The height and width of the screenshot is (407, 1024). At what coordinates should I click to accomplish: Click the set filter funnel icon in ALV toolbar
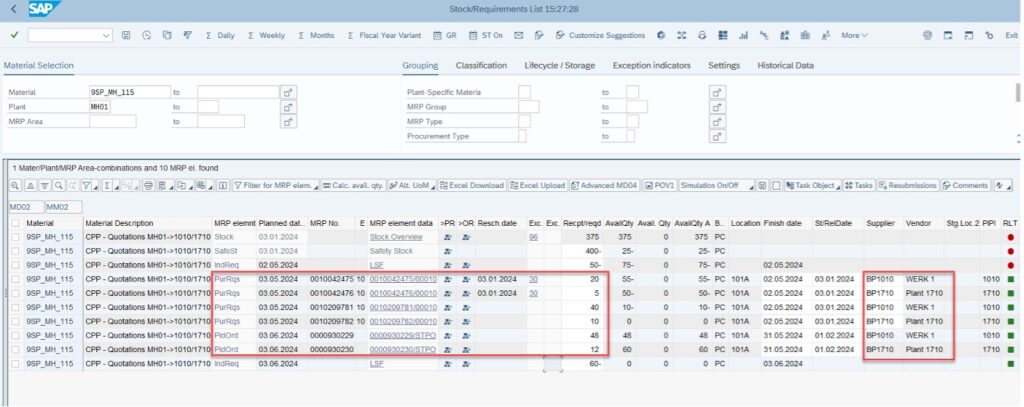(x=86, y=186)
